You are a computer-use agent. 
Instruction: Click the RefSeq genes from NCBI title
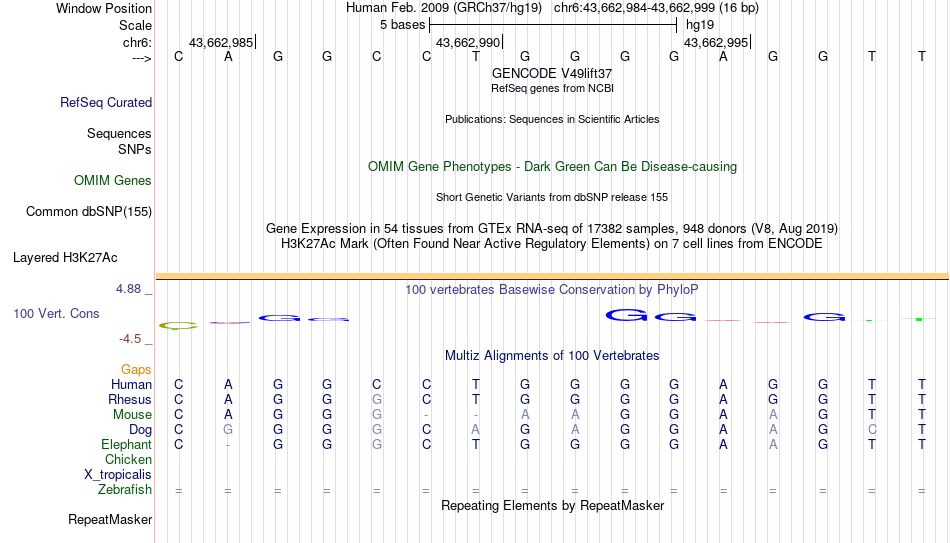coord(552,88)
